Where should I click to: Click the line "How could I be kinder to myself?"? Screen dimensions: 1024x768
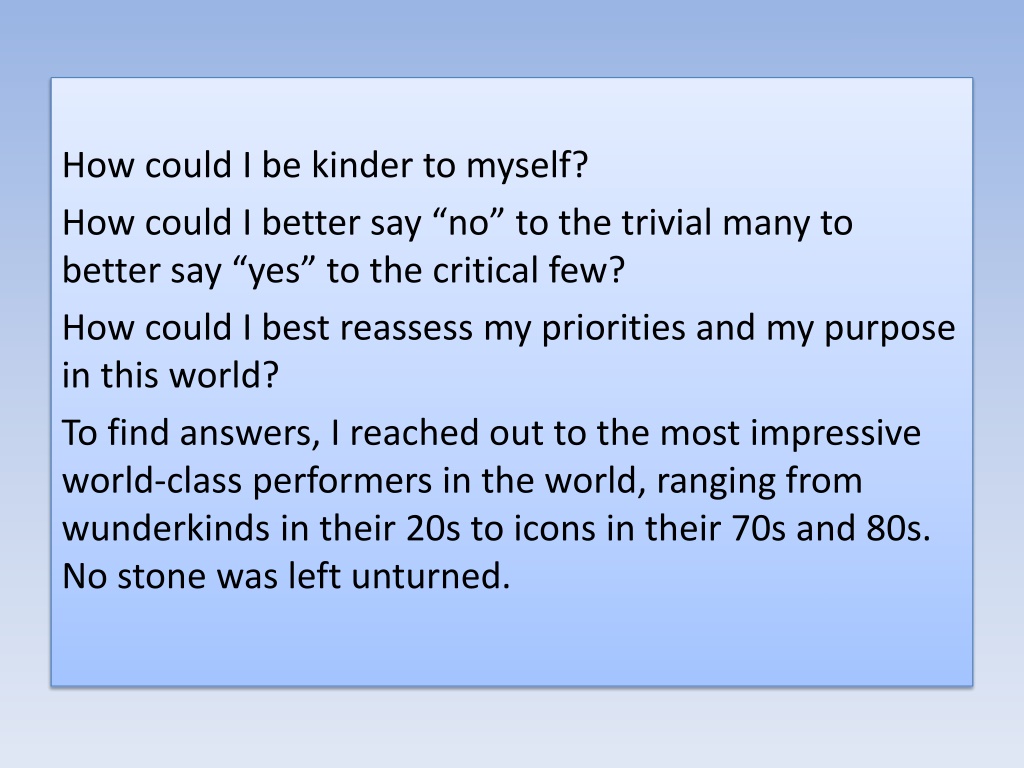click(x=325, y=165)
